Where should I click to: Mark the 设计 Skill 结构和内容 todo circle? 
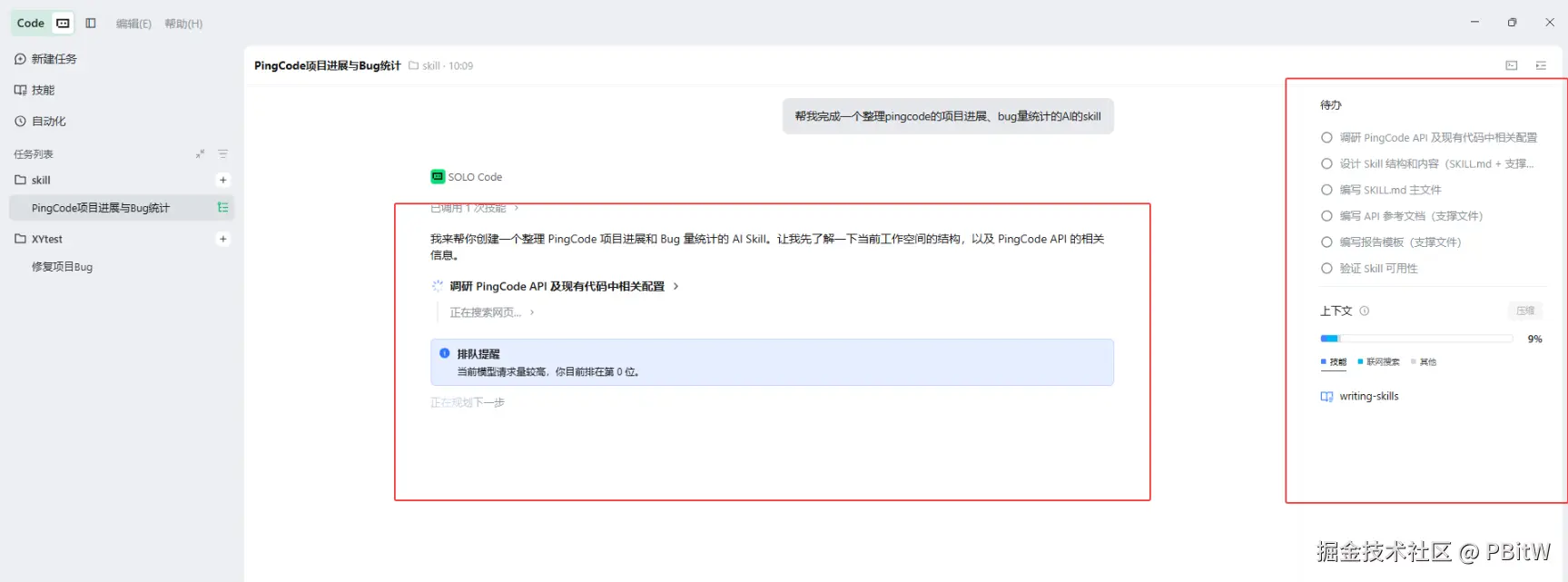[1326, 163]
